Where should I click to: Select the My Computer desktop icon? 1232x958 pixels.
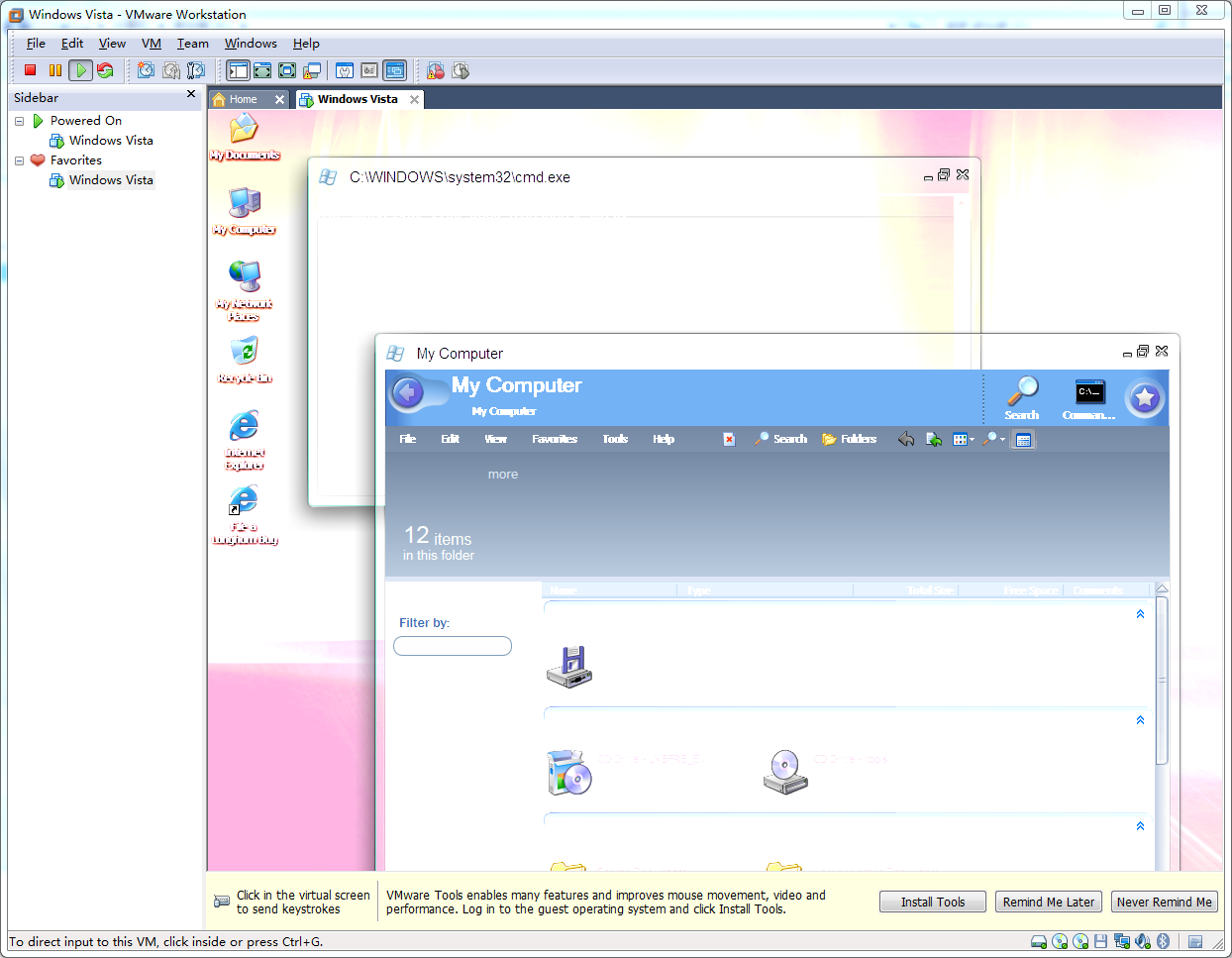click(245, 210)
